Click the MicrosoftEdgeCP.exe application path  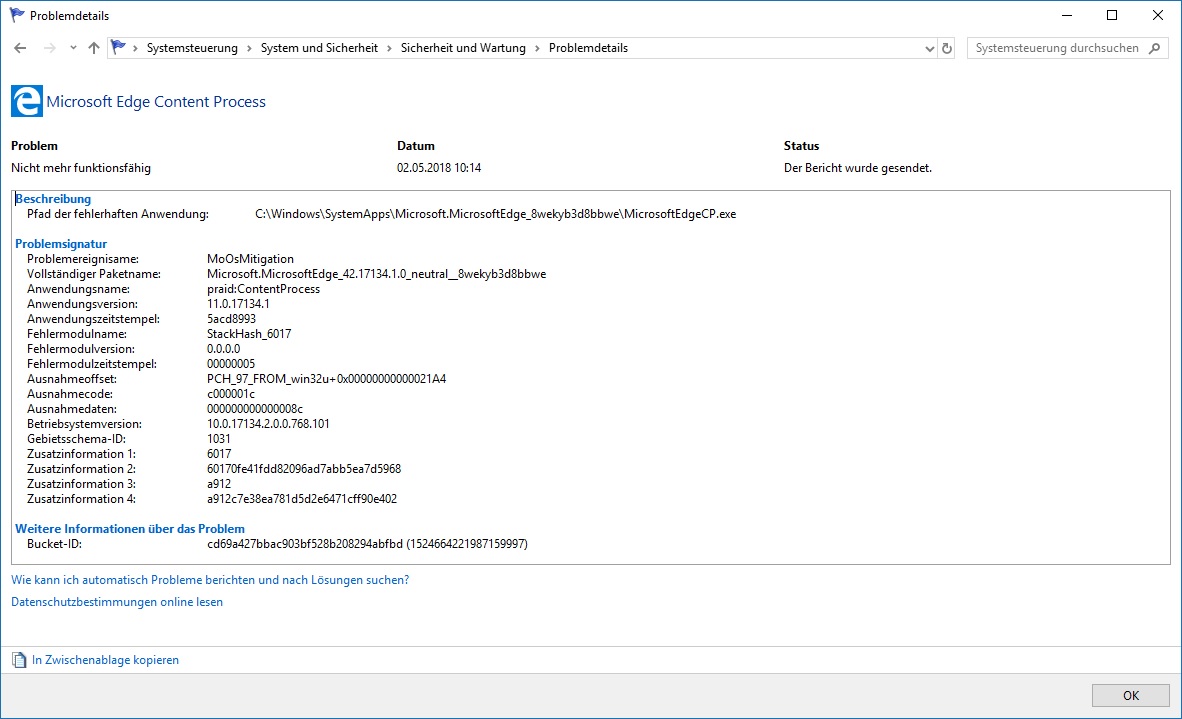point(495,214)
